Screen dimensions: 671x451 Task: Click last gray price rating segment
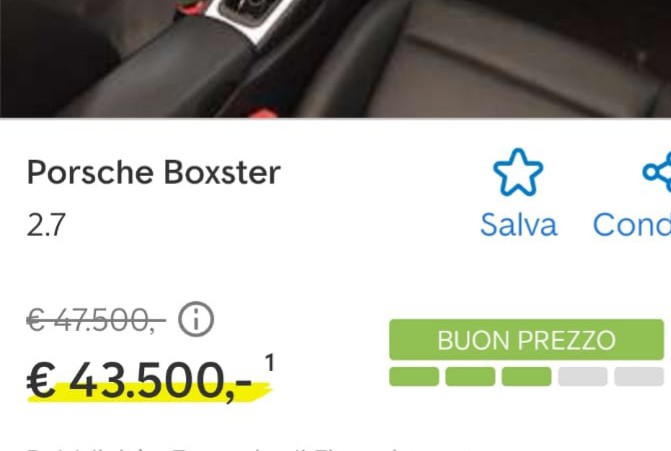639,377
